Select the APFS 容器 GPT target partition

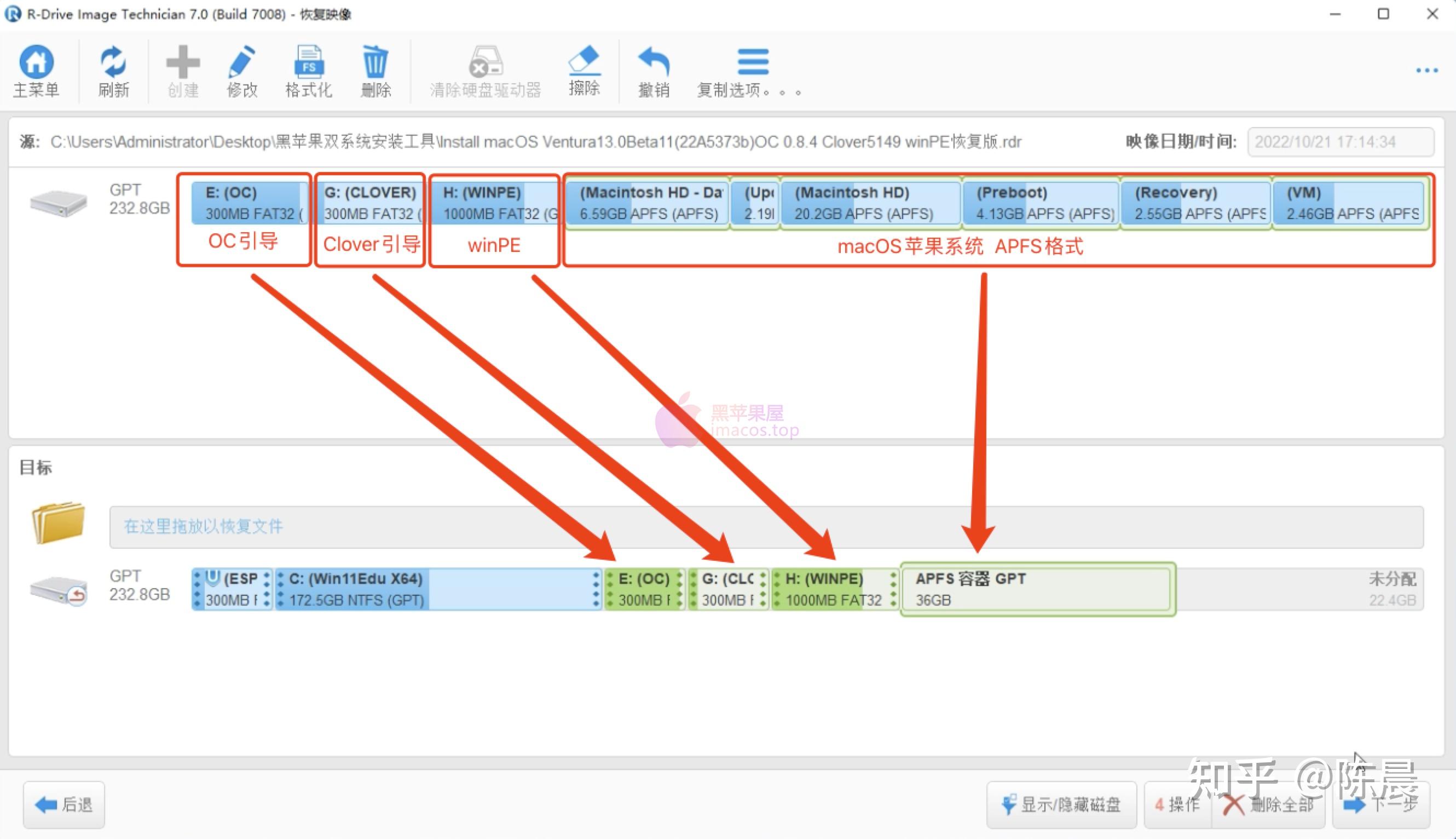click(1037, 589)
